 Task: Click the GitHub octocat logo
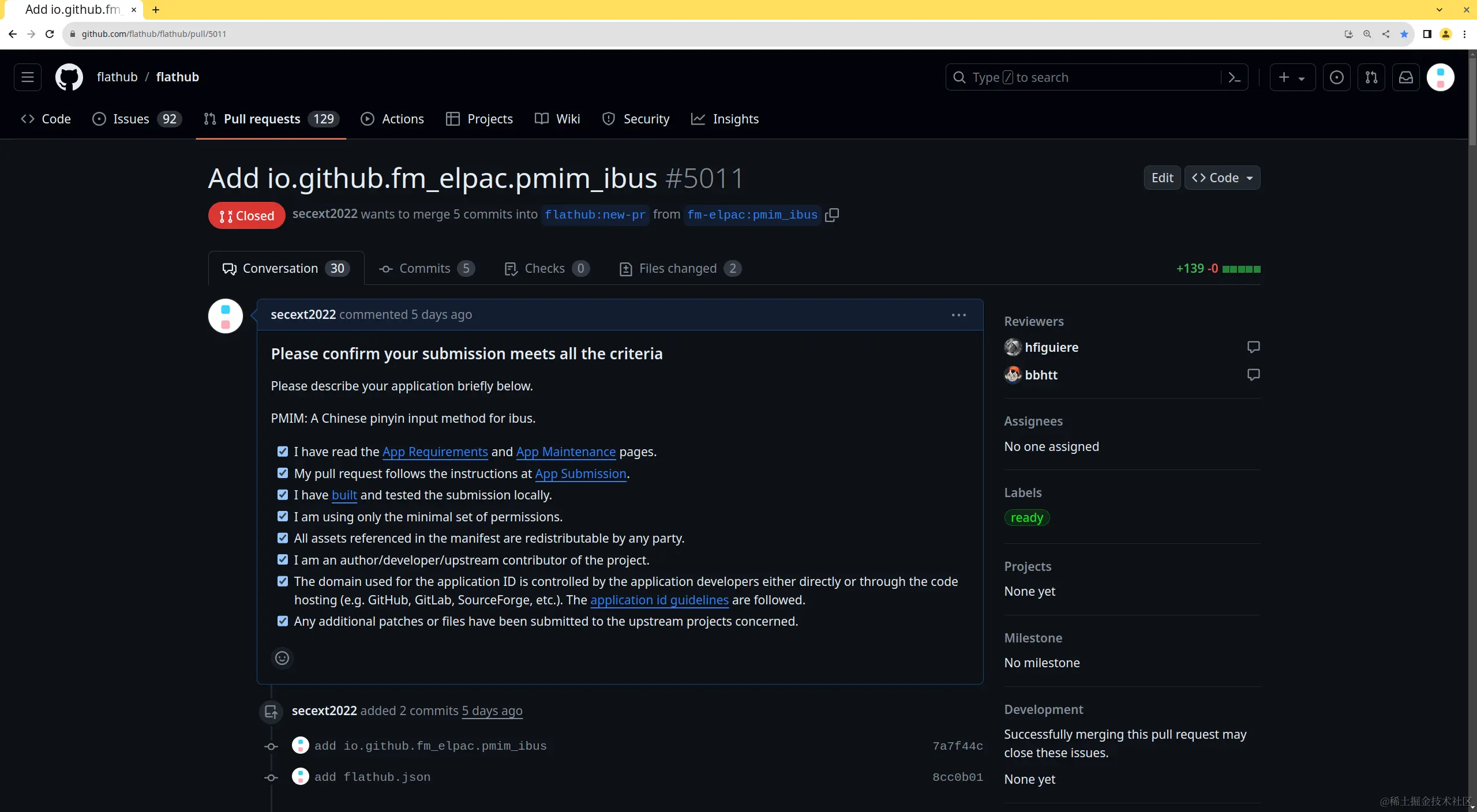tap(69, 77)
